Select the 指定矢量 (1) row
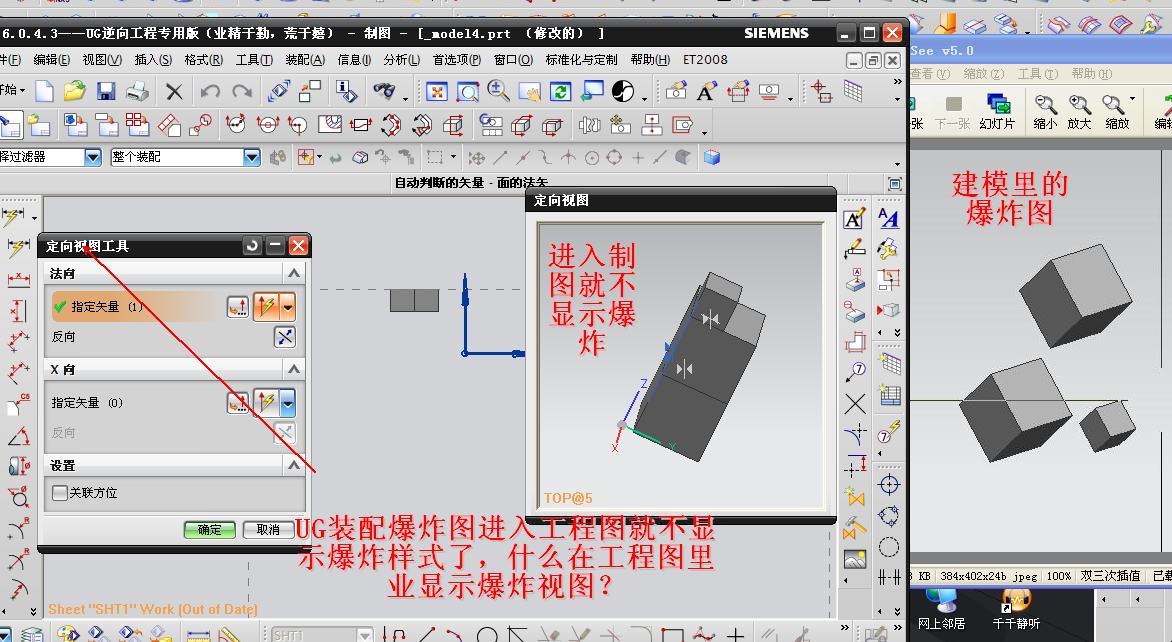The height and width of the screenshot is (642, 1172). pyautogui.click(x=135, y=306)
